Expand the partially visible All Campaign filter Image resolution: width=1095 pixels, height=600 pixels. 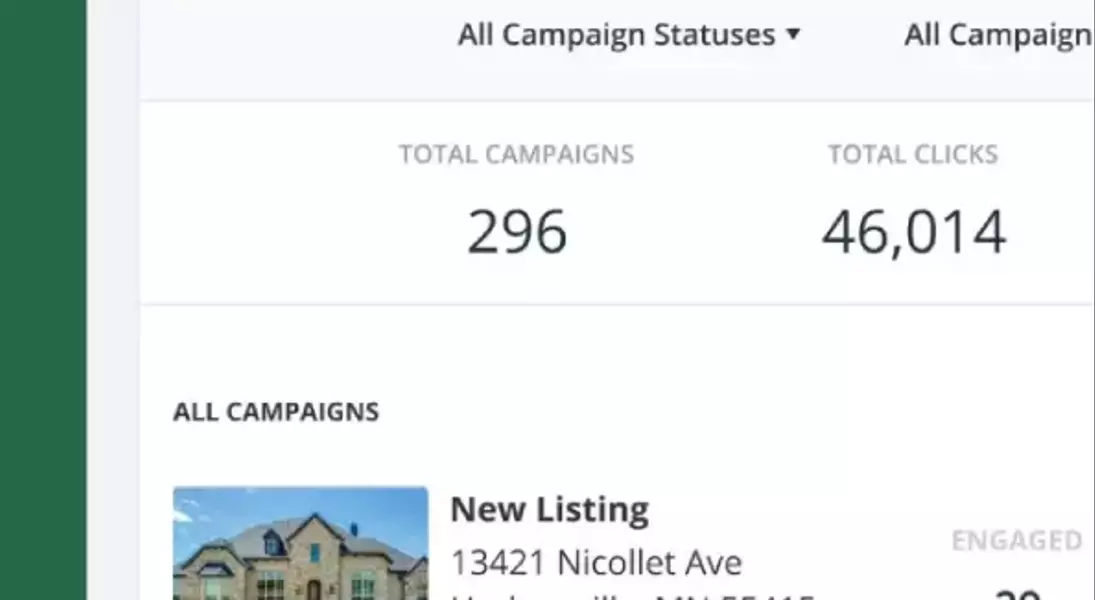(997, 35)
